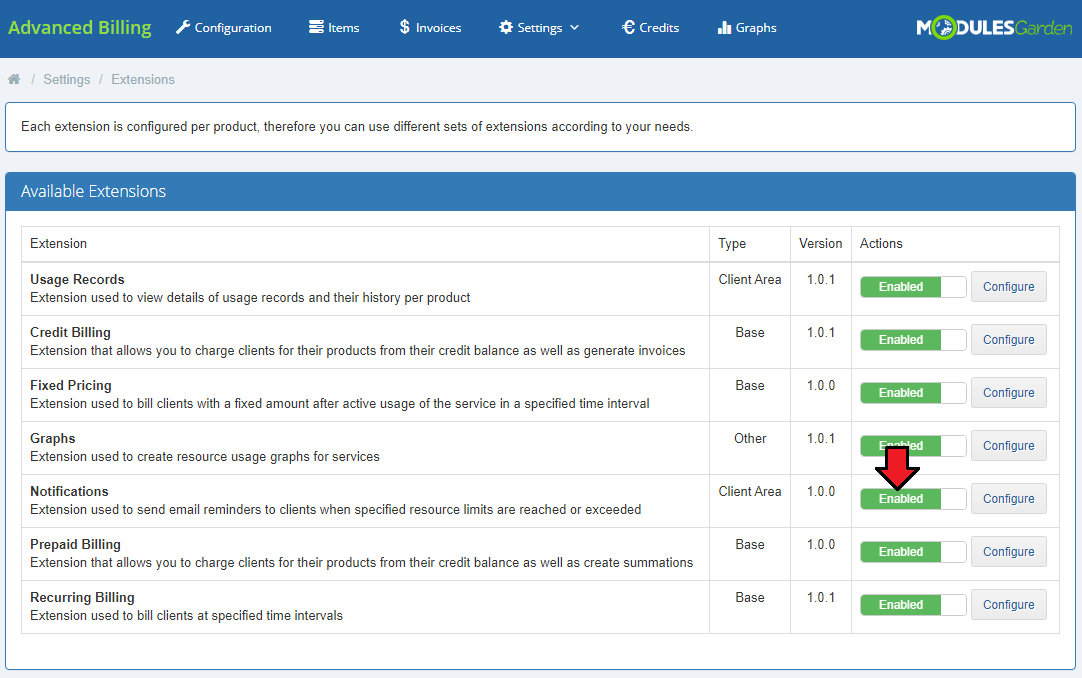Click the Available Extensions panel heading
The width and height of the screenshot is (1082, 678).
(93, 191)
